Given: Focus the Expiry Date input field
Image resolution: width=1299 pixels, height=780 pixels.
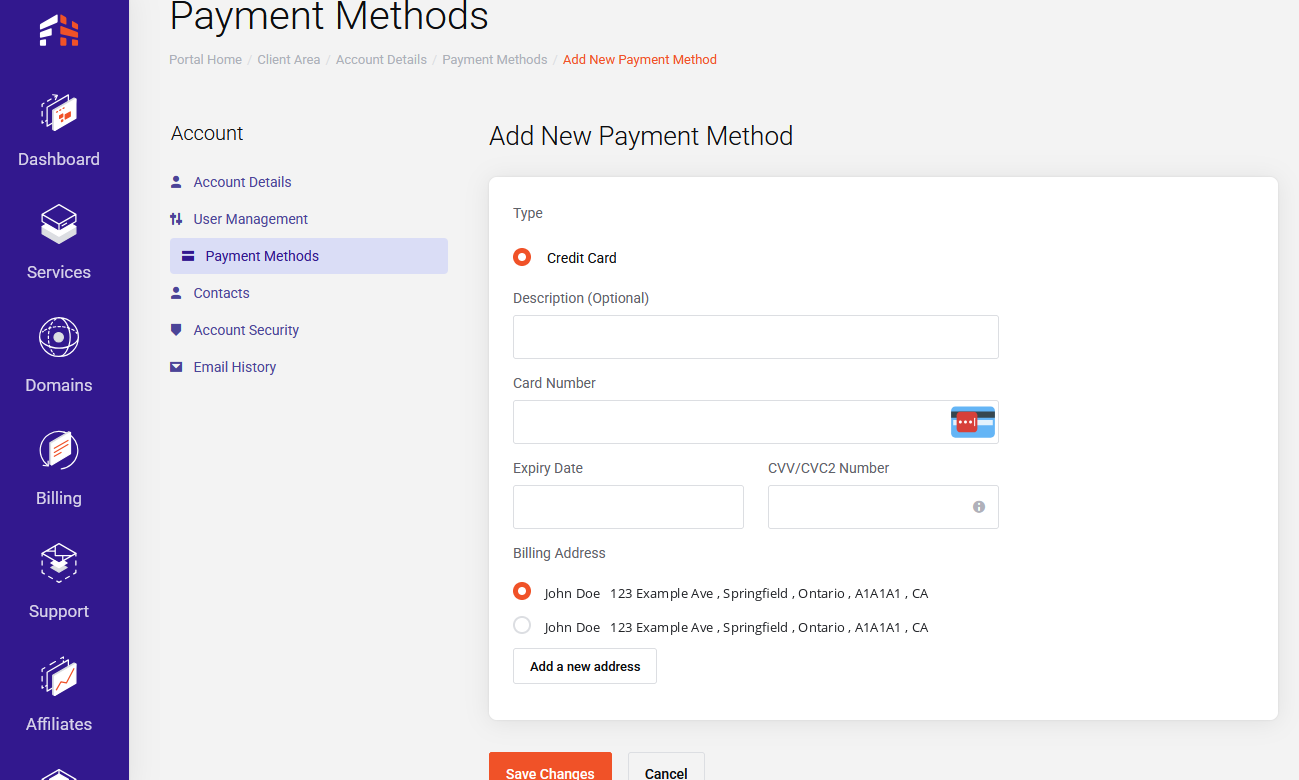Looking at the screenshot, I should (628, 507).
